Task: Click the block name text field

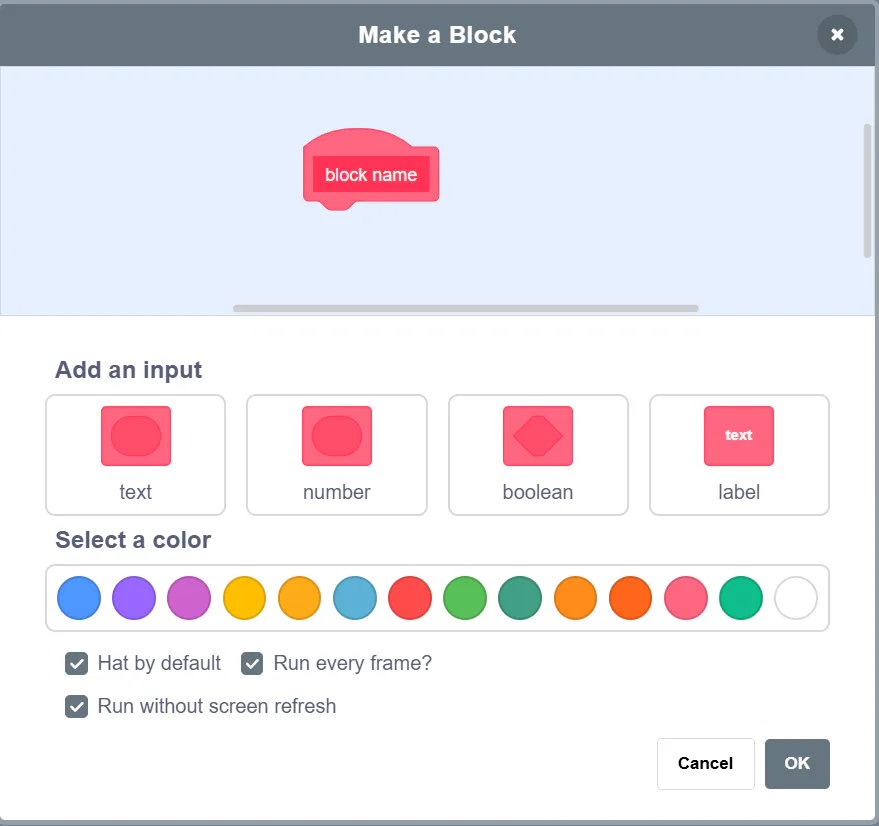Action: click(x=371, y=175)
